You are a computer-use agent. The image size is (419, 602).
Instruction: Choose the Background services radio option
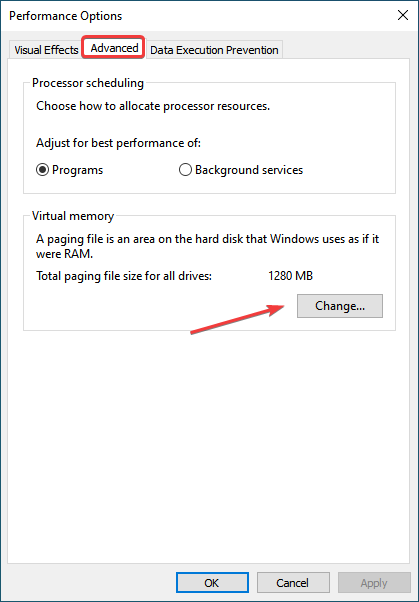[185, 170]
